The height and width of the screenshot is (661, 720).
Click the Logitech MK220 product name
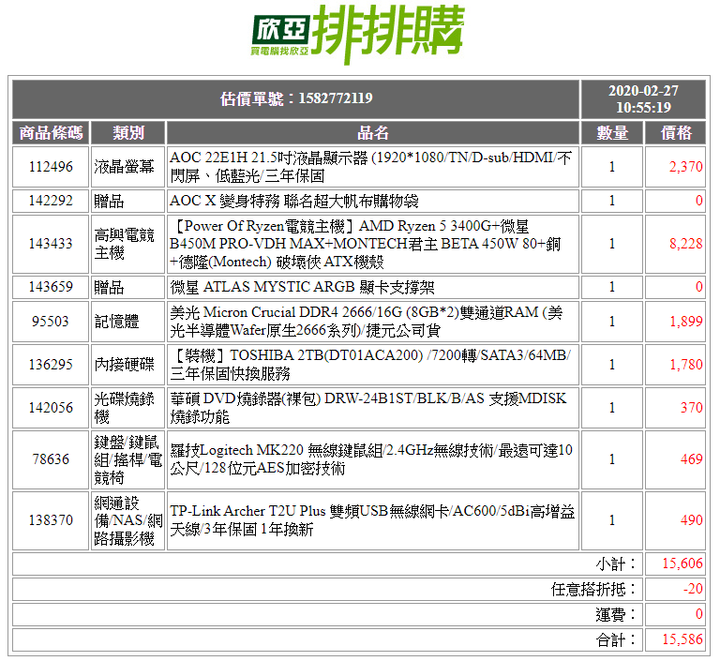(371, 459)
